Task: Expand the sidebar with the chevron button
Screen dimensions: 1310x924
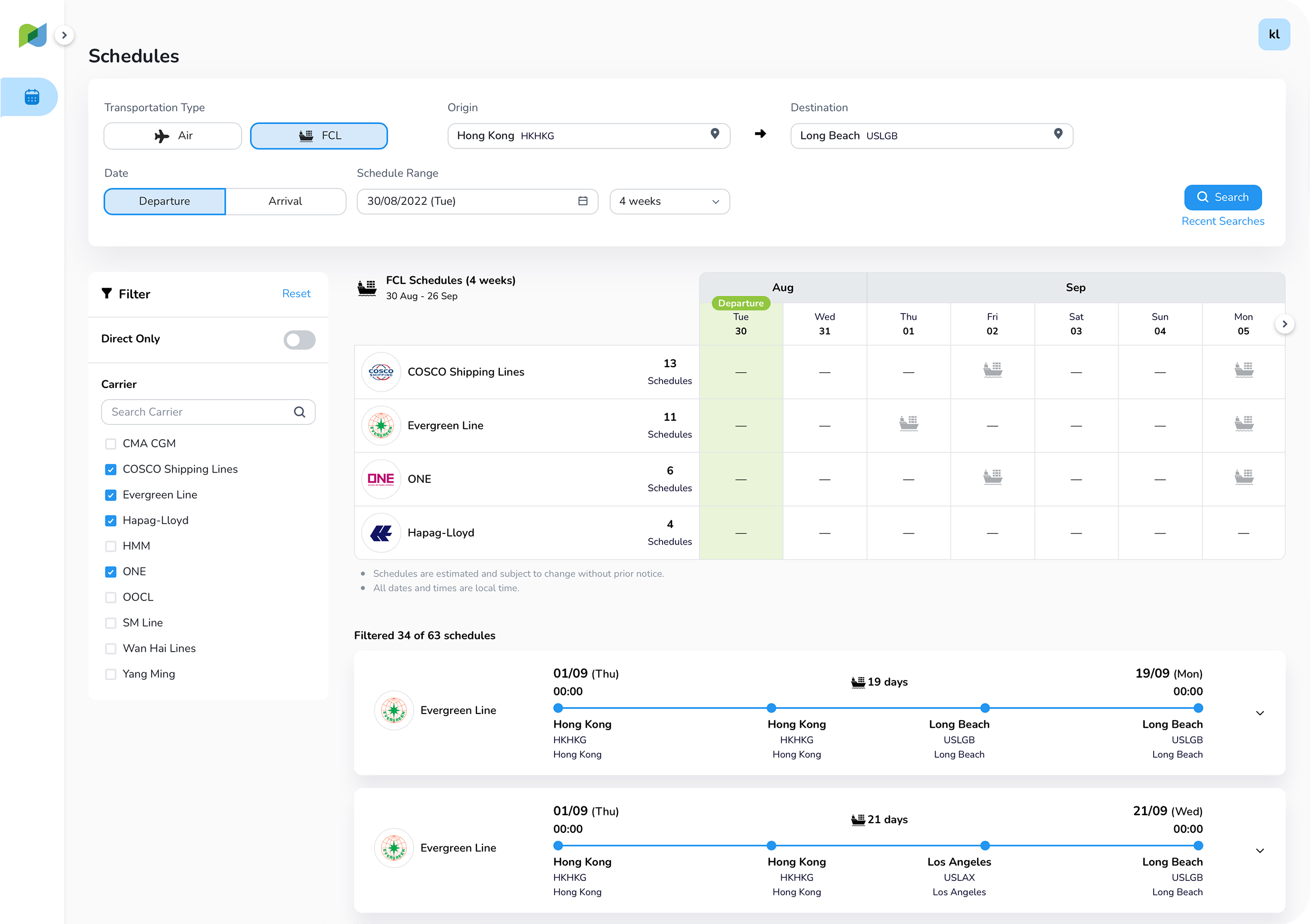Action: click(64, 35)
